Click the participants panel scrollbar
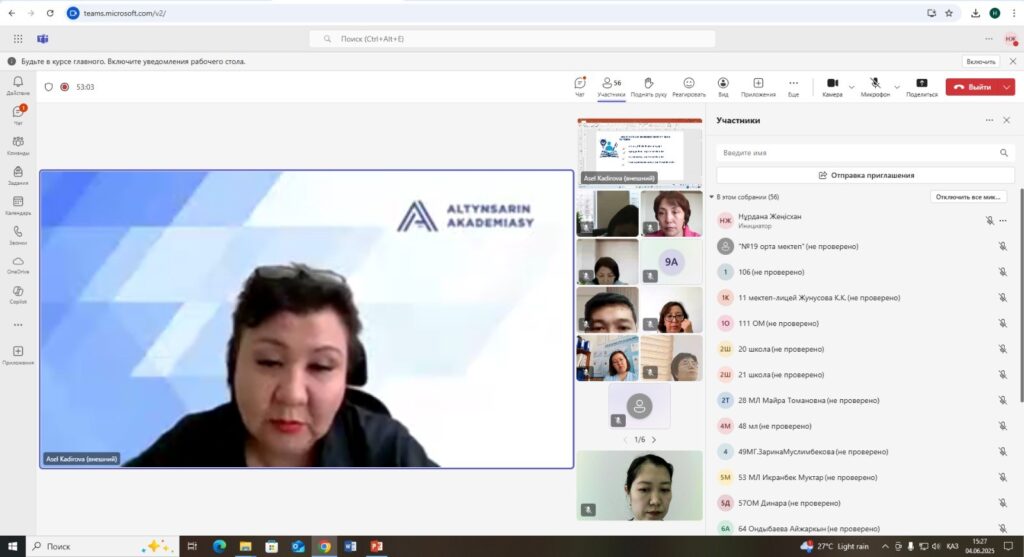The width and height of the screenshot is (1024, 557). pyautogui.click(x=1020, y=294)
